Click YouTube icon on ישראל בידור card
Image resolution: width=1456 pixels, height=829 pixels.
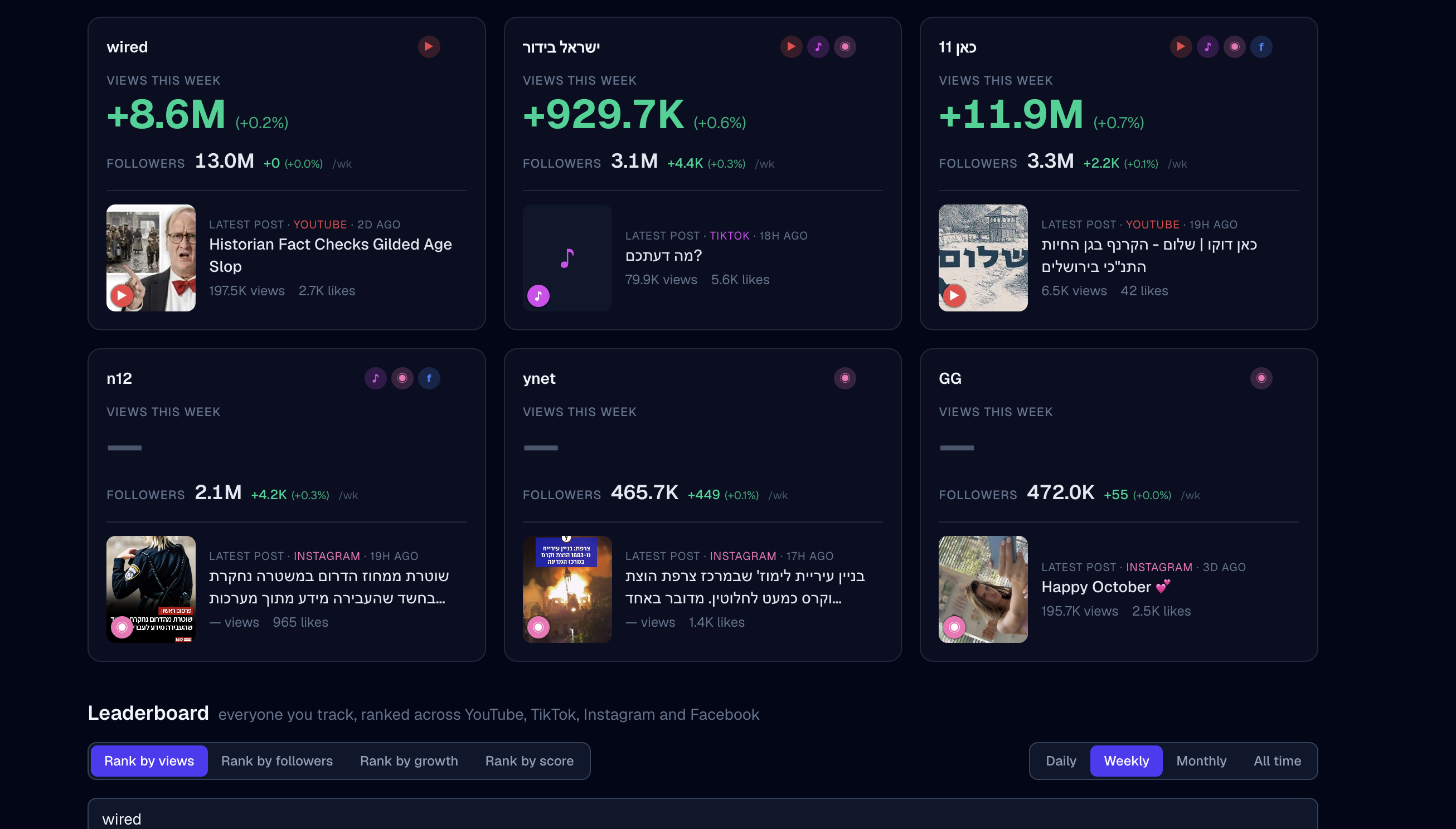pos(791,47)
